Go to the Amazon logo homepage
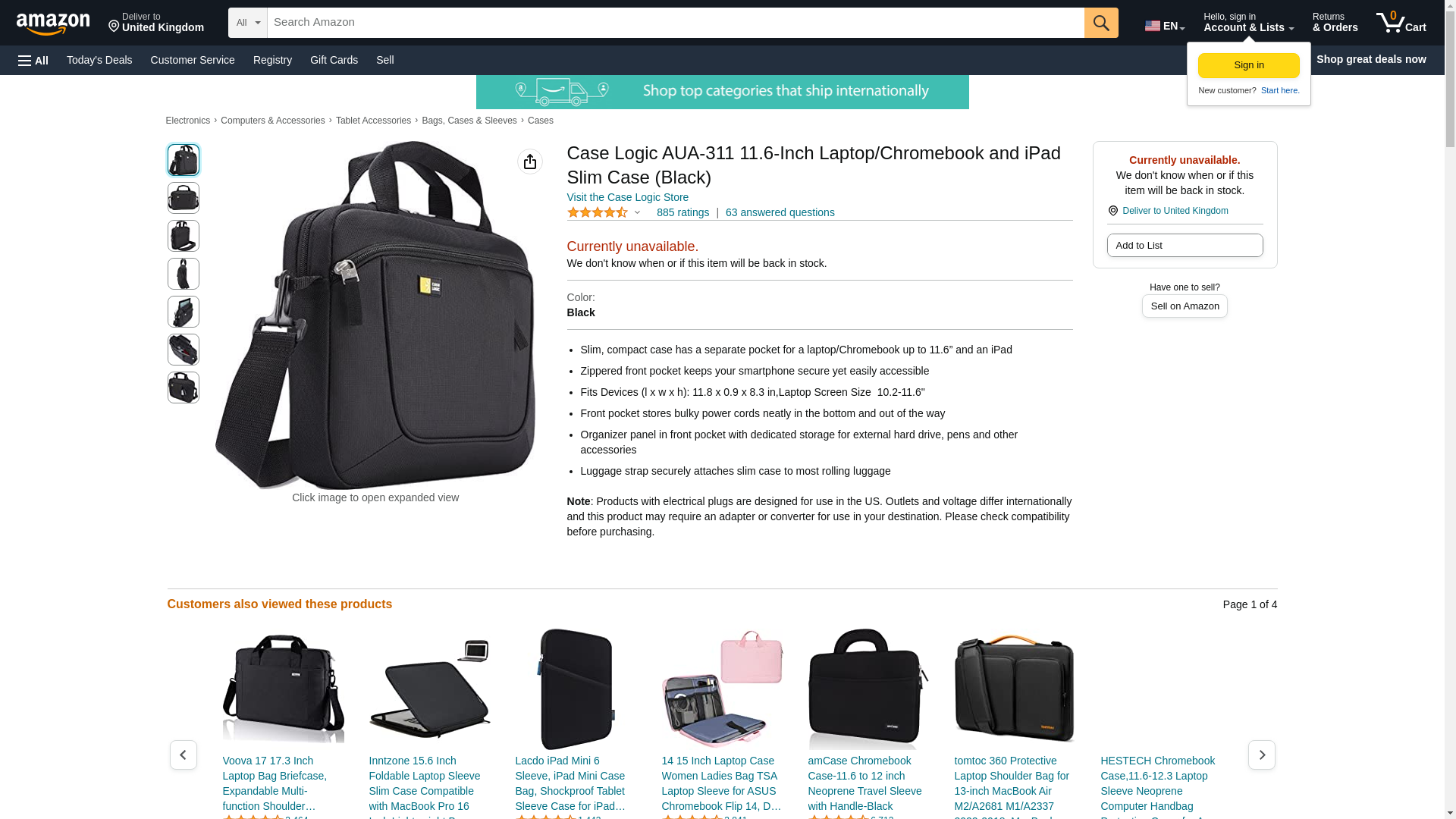This screenshot has height=819, width=1456. click(53, 24)
